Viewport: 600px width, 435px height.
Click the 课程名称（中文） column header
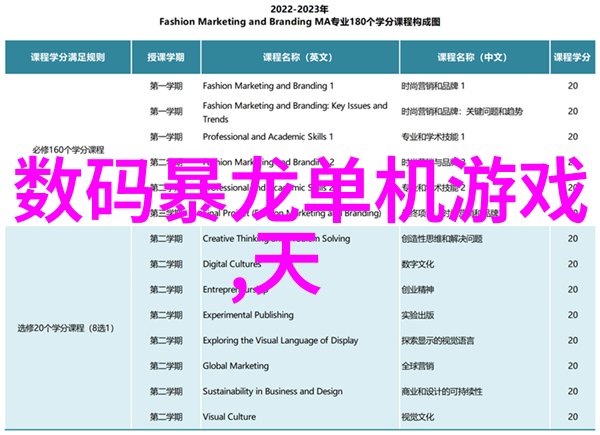click(x=474, y=57)
